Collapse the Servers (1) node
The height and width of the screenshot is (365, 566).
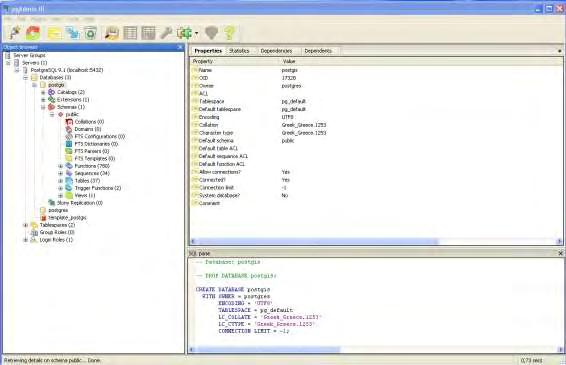point(8,63)
